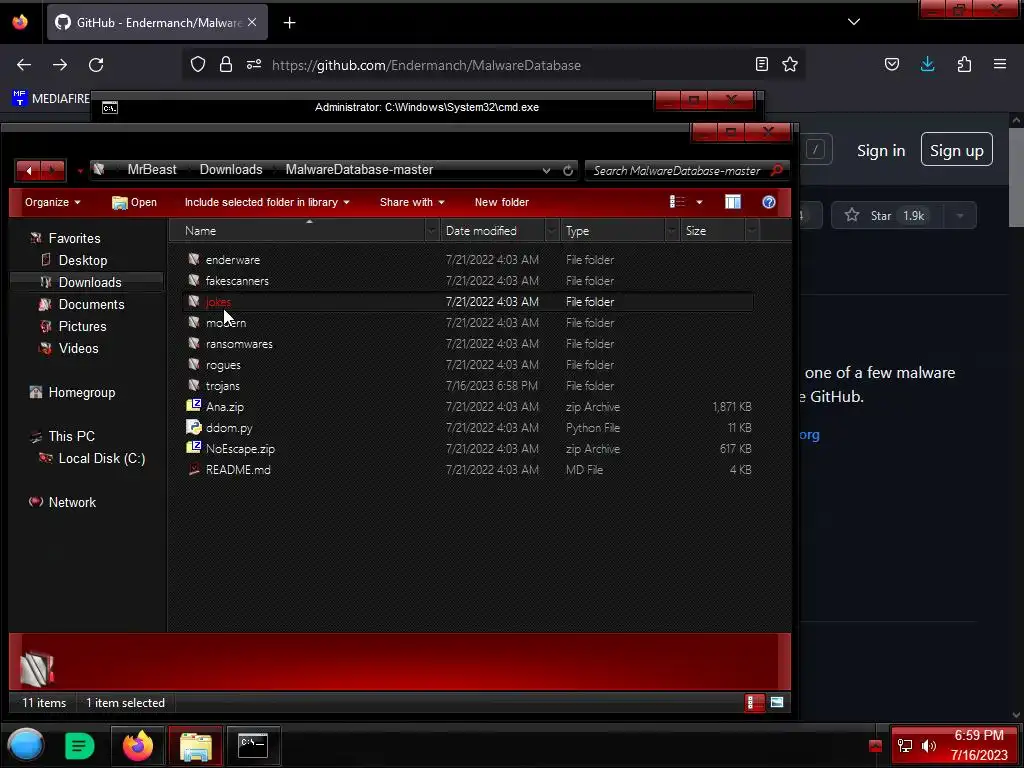The width and height of the screenshot is (1024, 768).
Task: Sort by the Type column
Action: [577, 231]
